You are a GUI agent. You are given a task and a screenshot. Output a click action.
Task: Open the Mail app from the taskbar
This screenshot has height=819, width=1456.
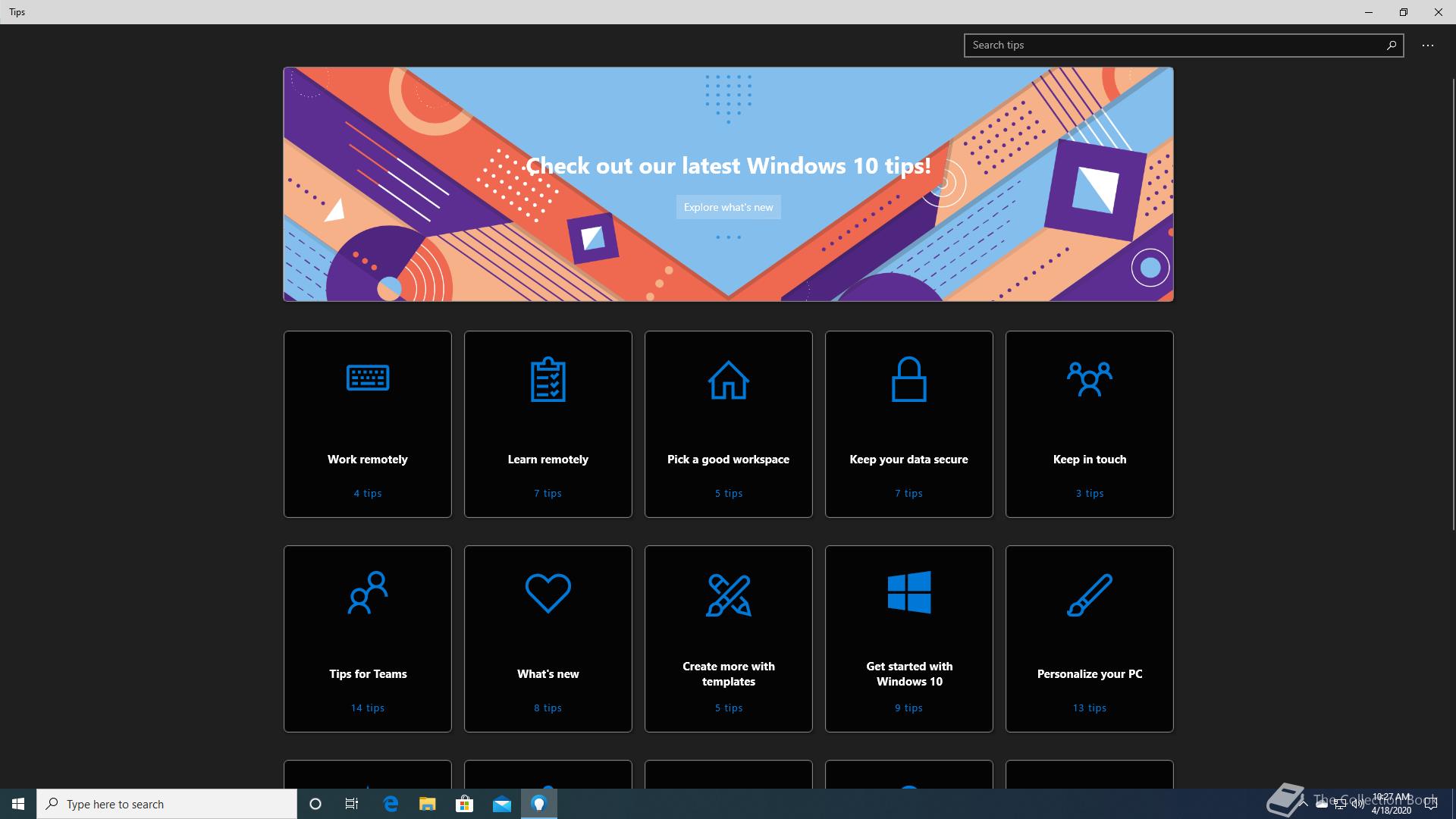[502, 804]
